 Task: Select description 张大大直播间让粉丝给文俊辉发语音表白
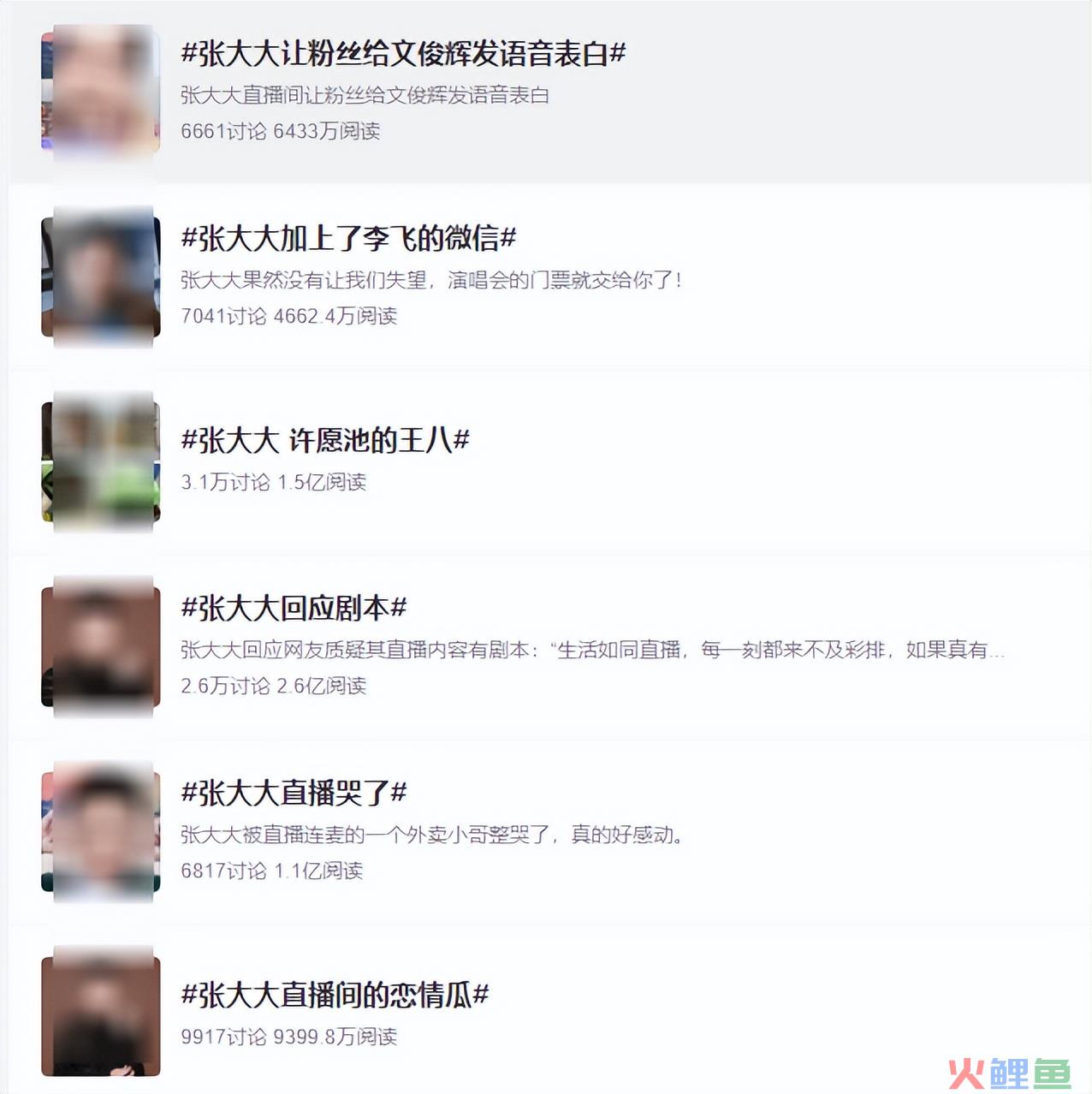tap(365, 95)
